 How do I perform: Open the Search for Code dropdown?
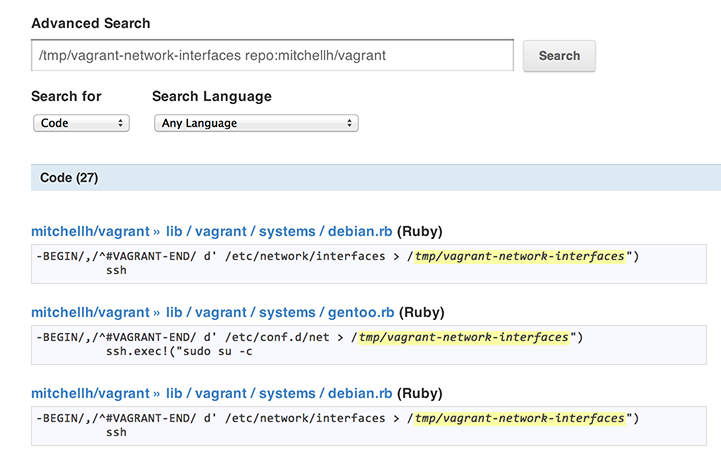81,123
